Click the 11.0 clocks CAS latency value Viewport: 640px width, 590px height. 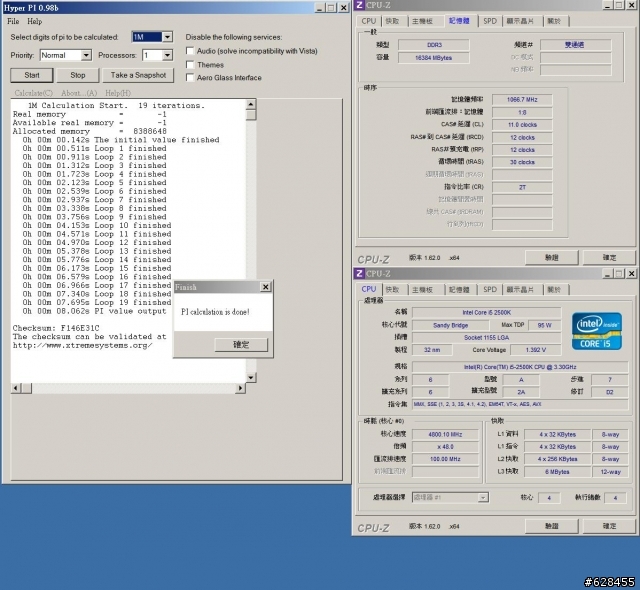click(522, 125)
